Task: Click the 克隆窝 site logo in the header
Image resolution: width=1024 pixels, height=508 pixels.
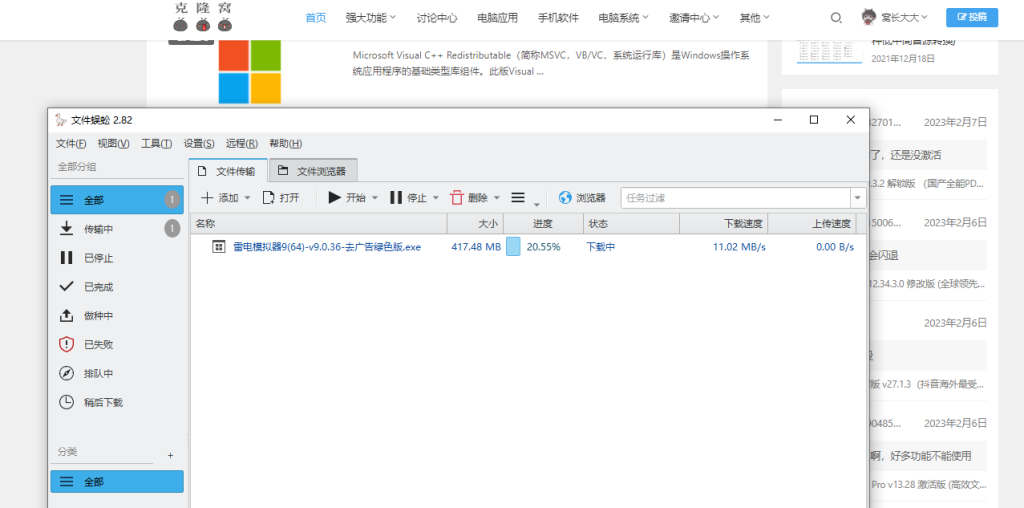Action: pos(203,17)
